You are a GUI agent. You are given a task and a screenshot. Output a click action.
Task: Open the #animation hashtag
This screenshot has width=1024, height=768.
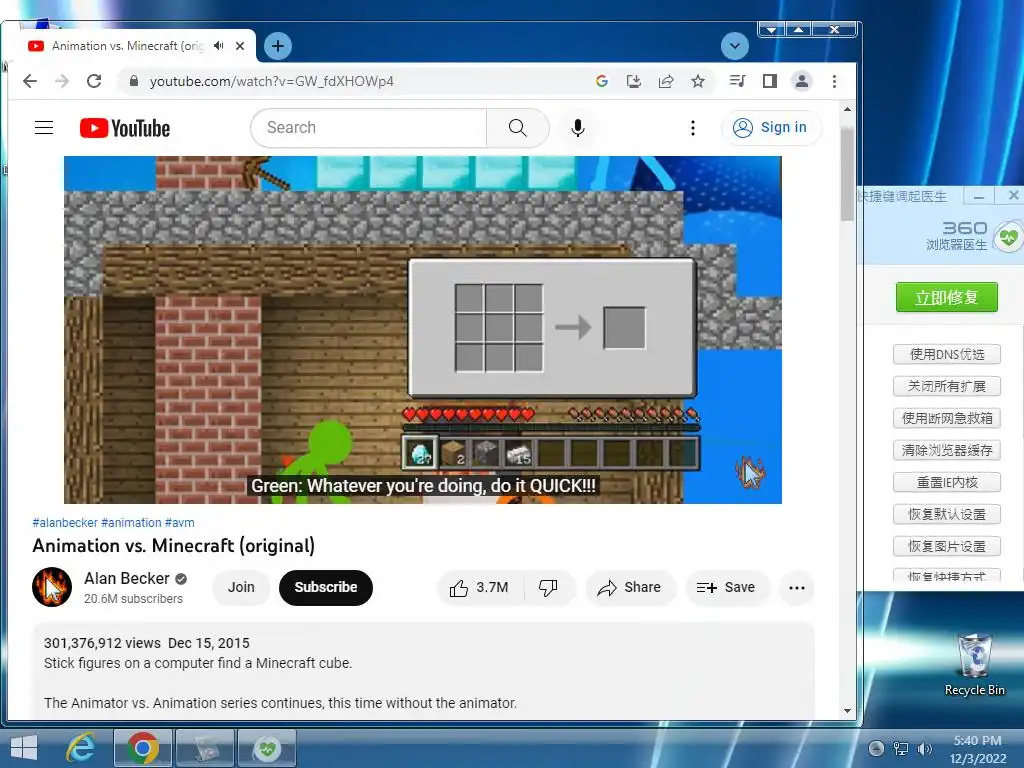[x=131, y=522]
